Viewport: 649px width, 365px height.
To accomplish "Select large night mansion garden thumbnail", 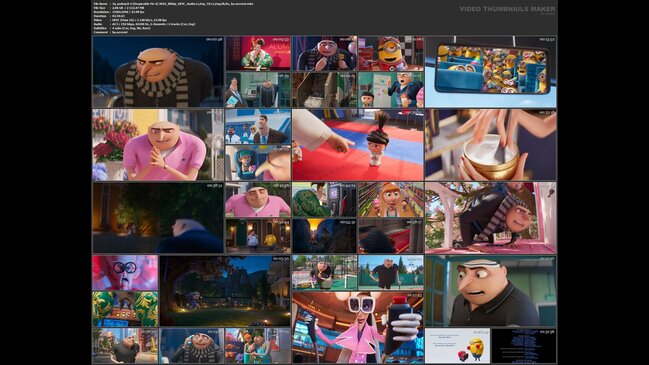I will click(225, 291).
